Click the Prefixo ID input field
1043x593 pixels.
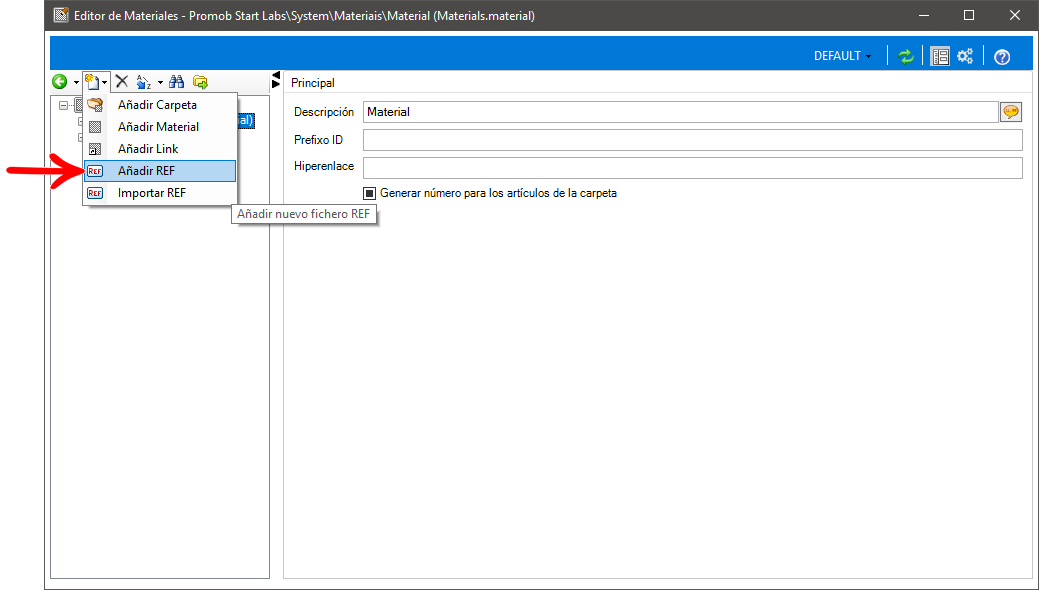[692, 140]
